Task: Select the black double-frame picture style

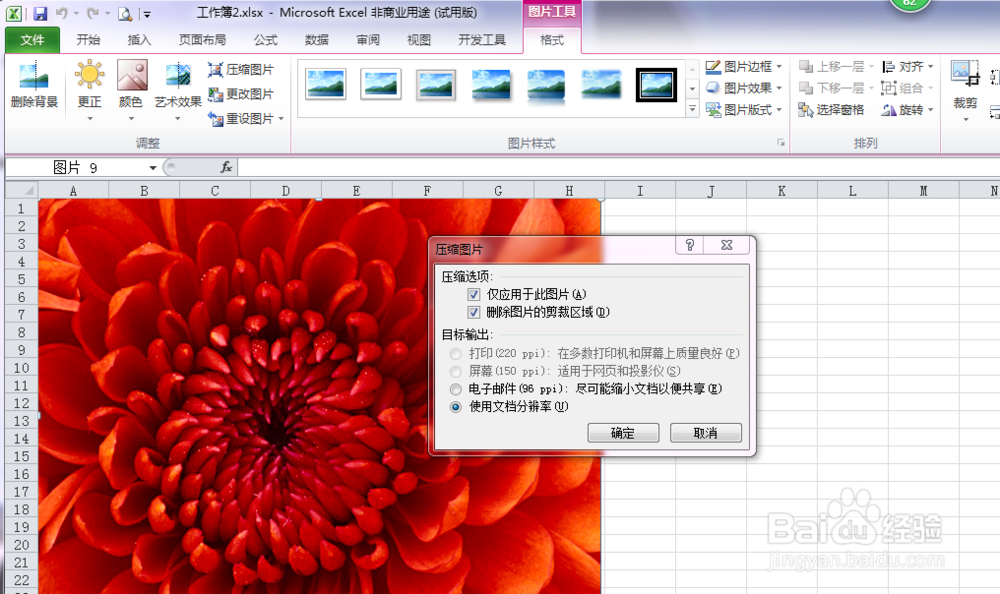Action: tap(656, 84)
